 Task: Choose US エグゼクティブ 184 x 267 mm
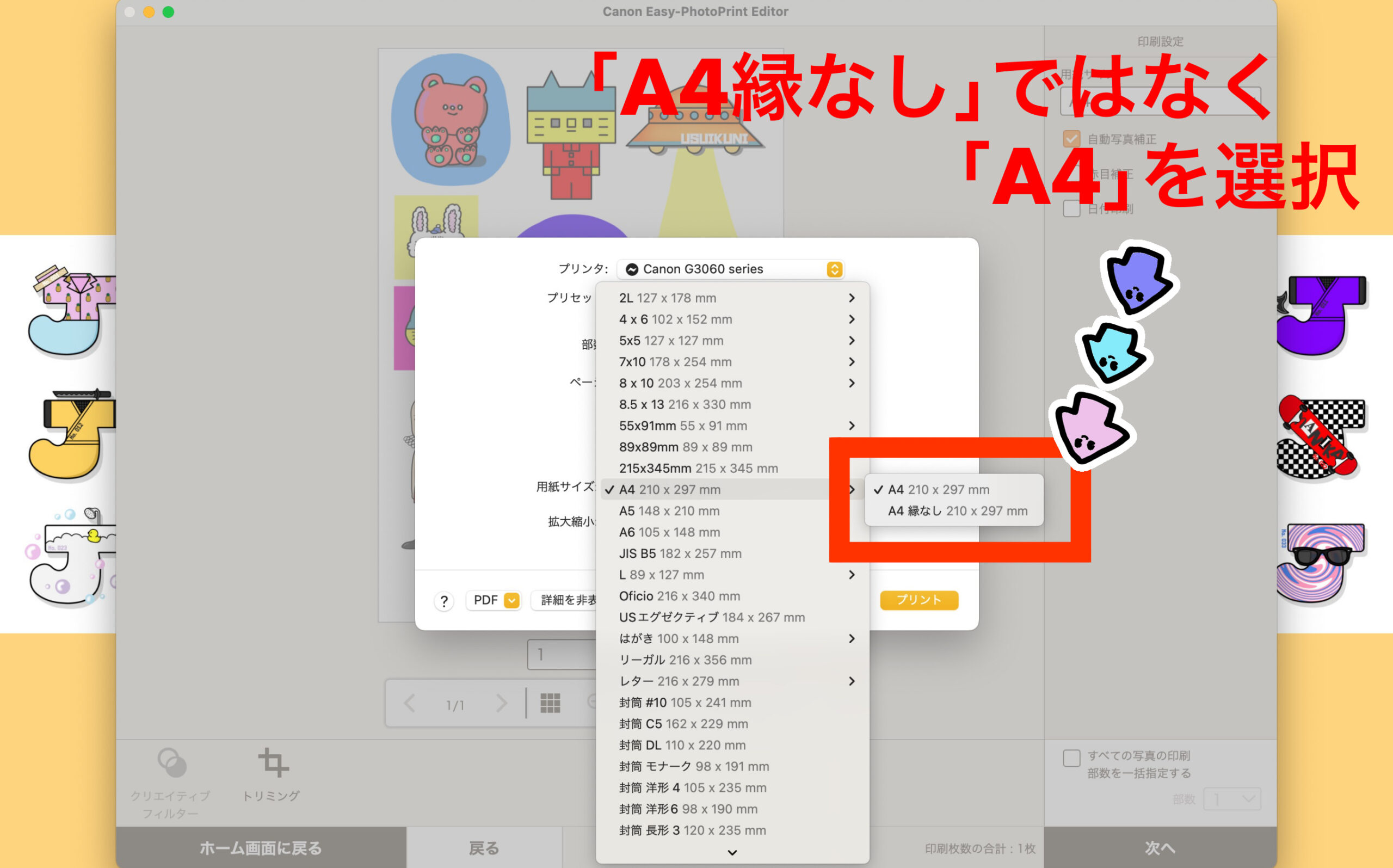[732, 617]
